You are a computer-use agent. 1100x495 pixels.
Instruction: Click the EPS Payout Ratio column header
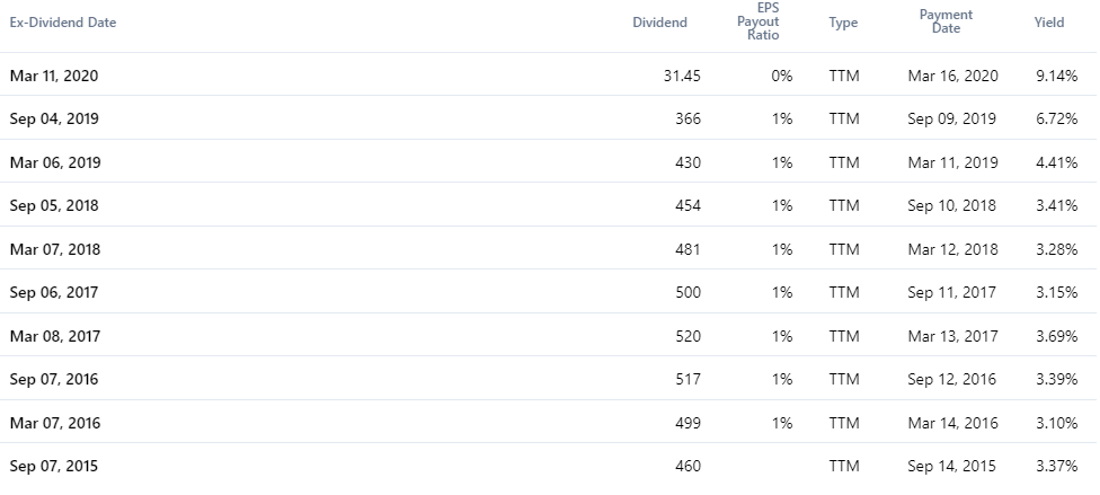click(758, 22)
